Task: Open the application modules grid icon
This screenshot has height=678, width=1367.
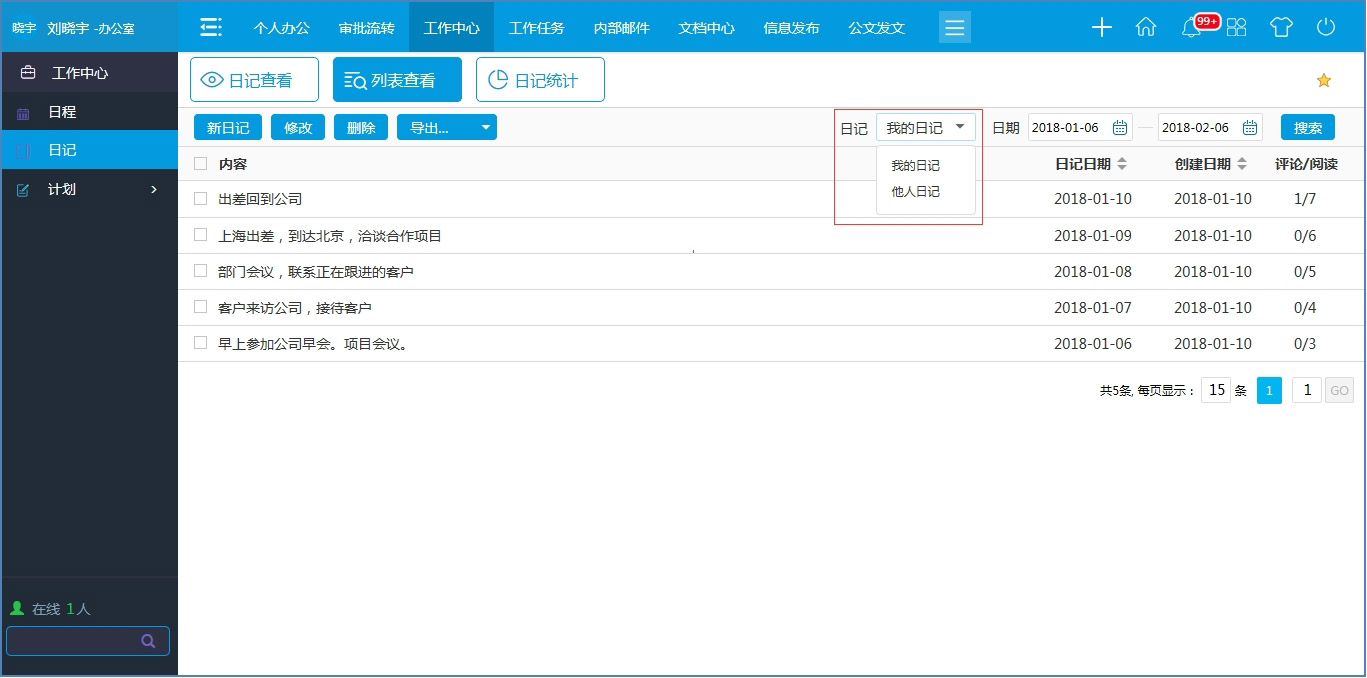Action: (1236, 27)
